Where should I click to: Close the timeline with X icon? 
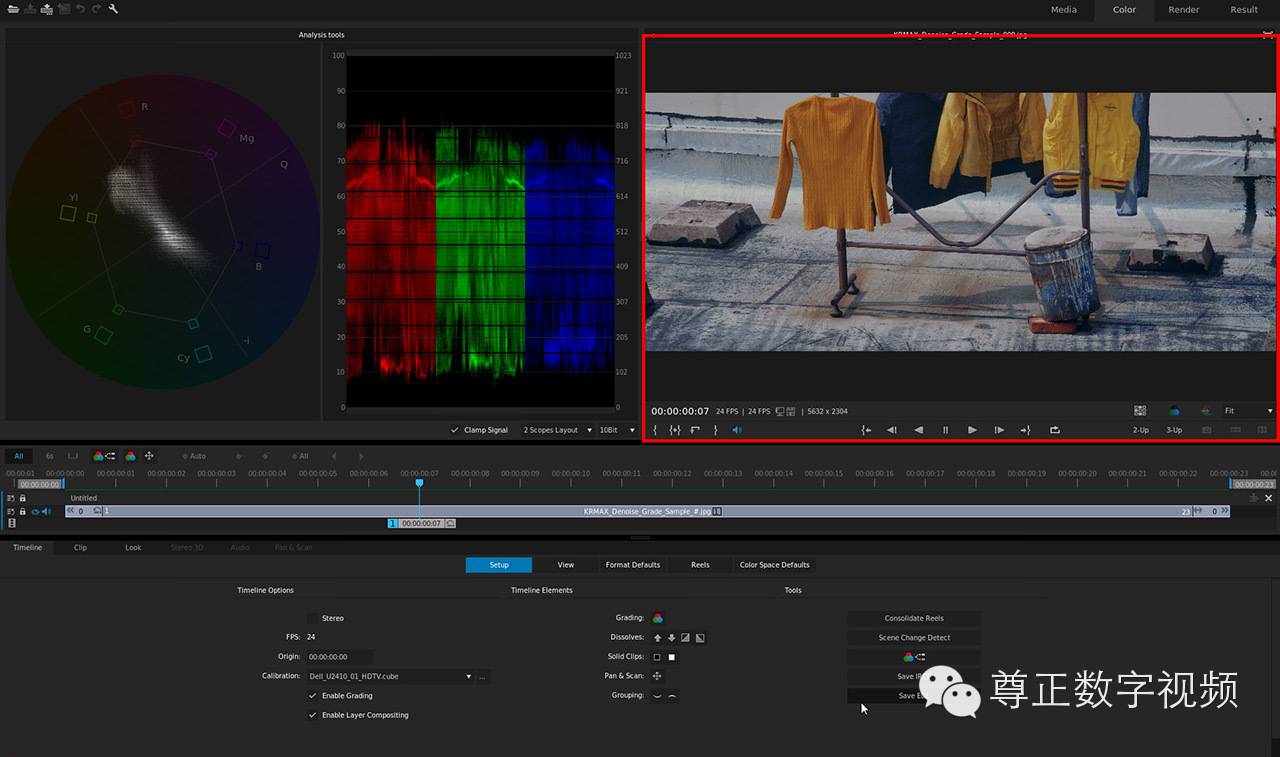pyautogui.click(x=1269, y=498)
